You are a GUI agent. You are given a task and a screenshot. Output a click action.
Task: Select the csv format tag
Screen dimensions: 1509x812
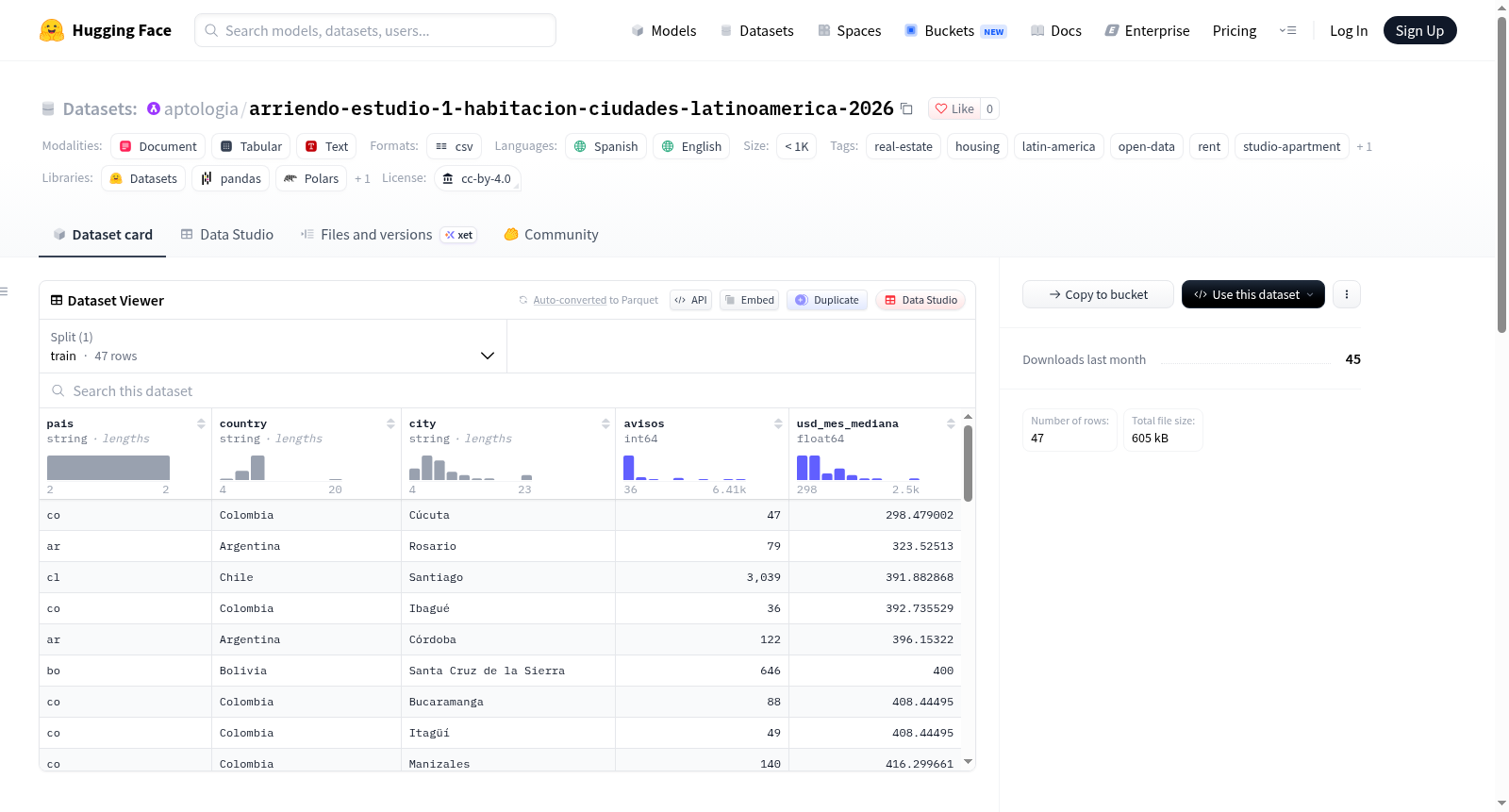point(454,146)
